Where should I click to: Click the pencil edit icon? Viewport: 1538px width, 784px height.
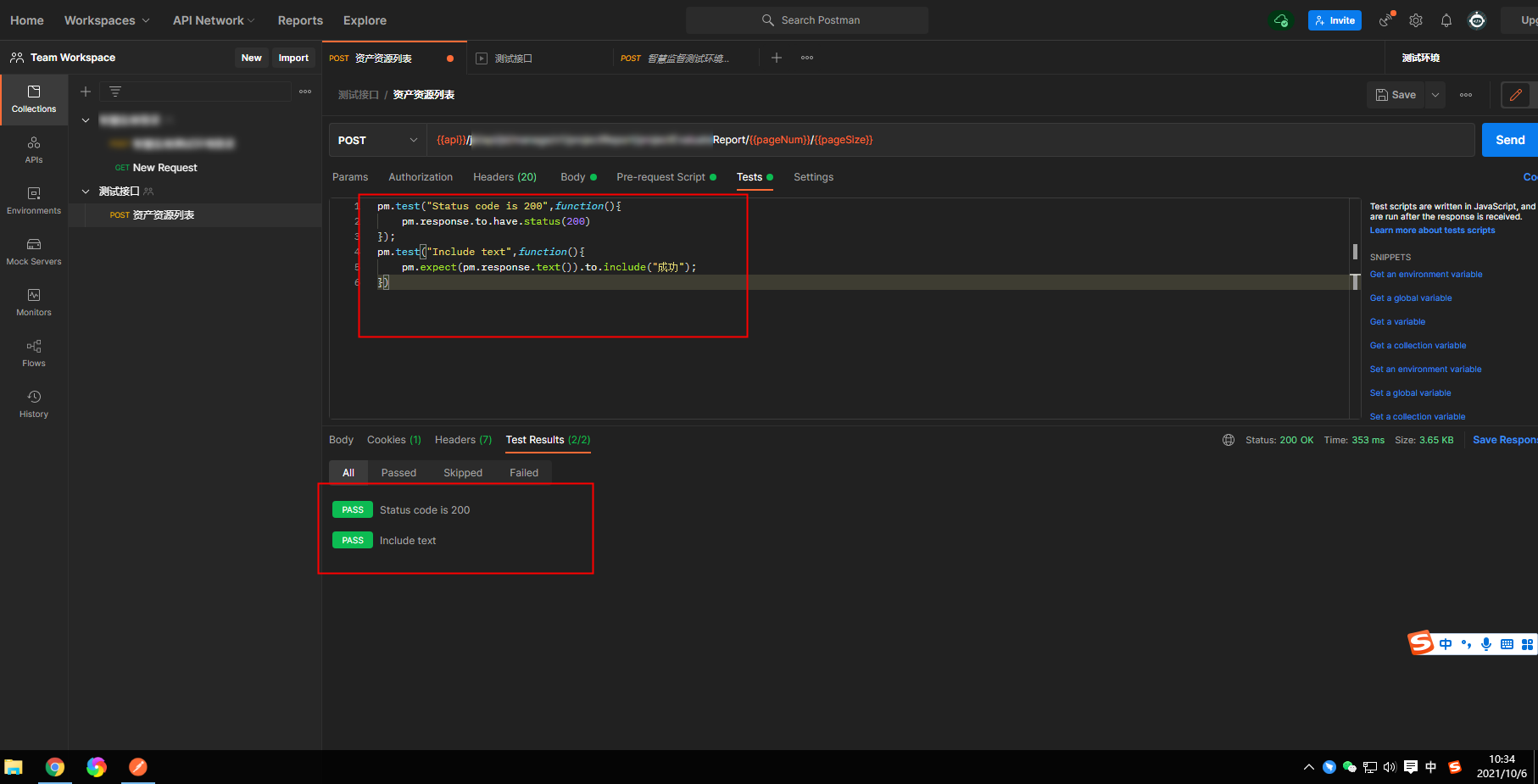click(x=1516, y=95)
